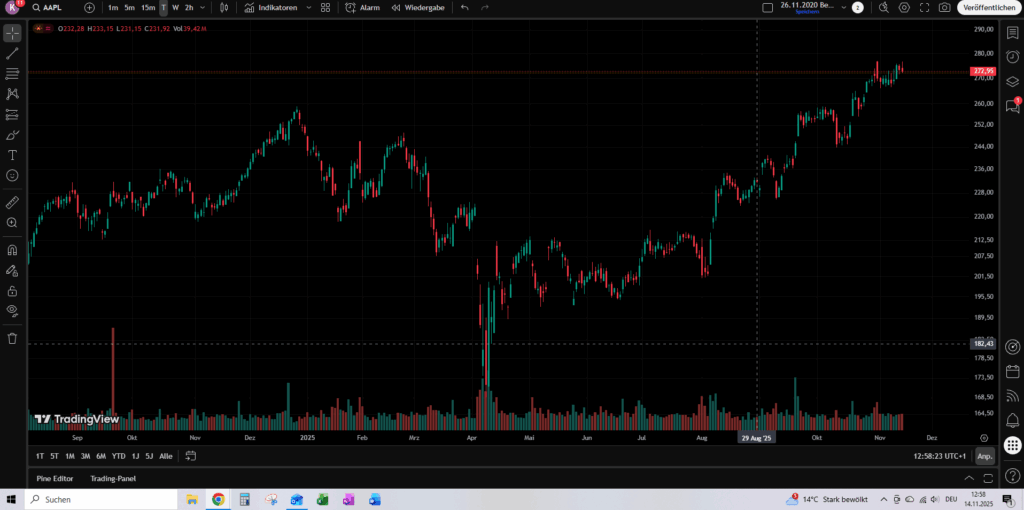Take a chart snapshot with the camera icon

coord(945,7)
